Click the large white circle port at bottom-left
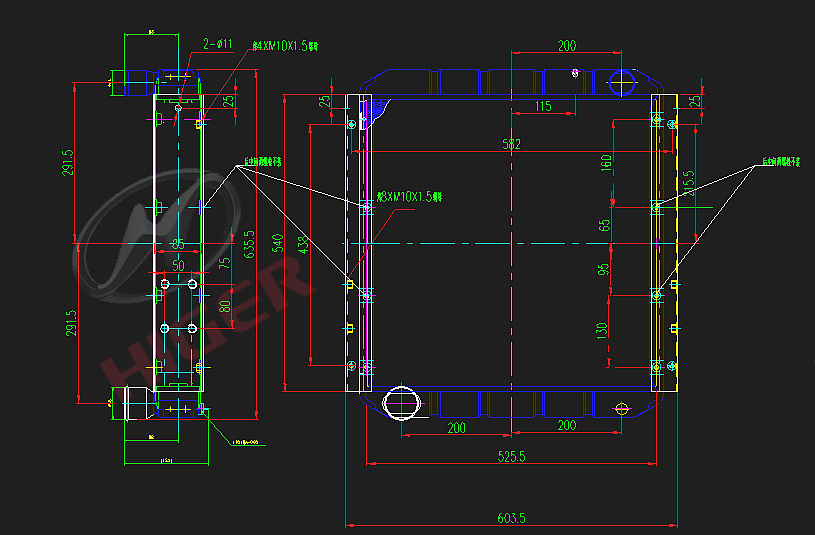815x535 pixels. 402,403
